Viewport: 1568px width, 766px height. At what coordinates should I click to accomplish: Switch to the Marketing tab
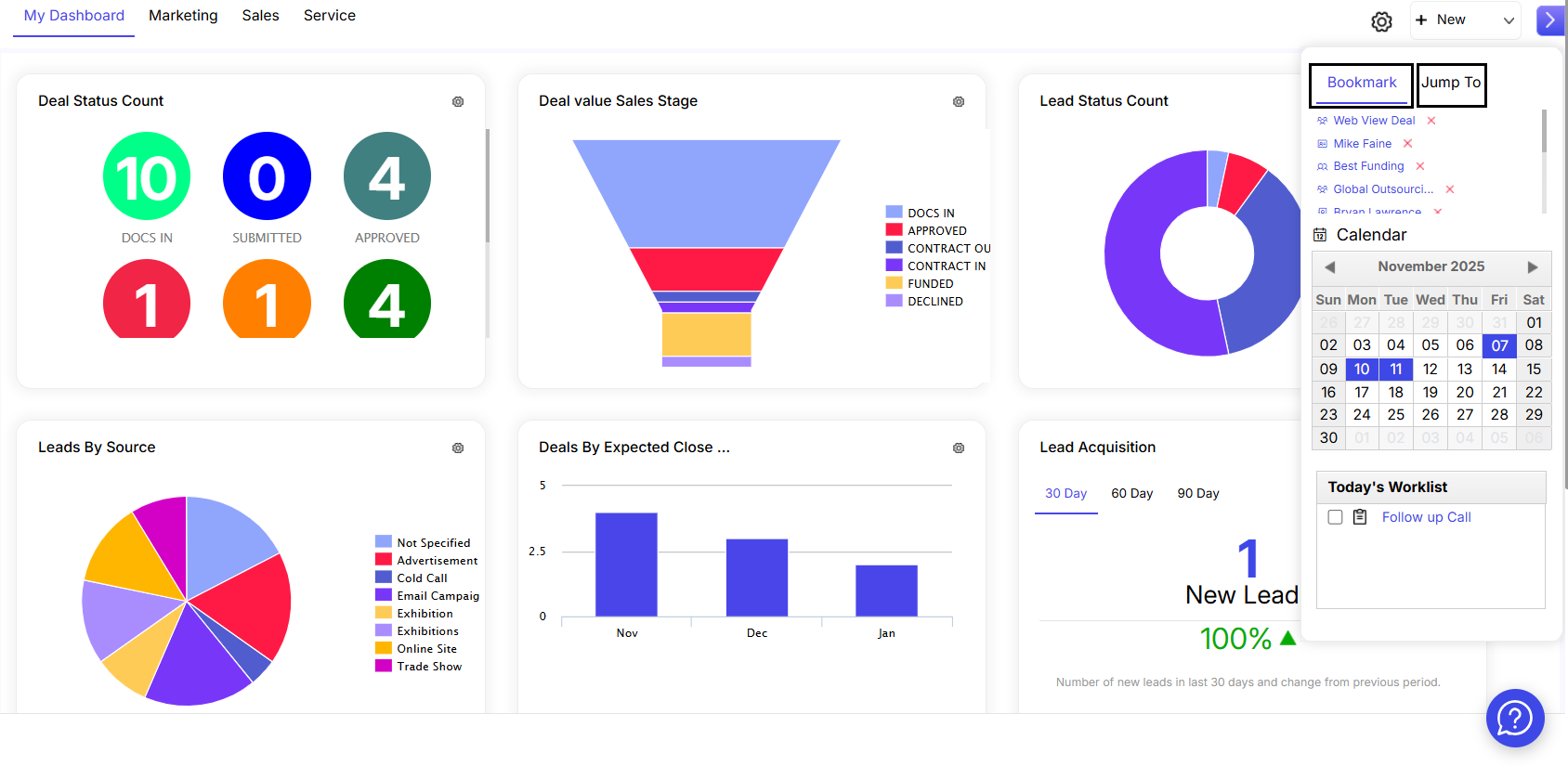tap(183, 16)
